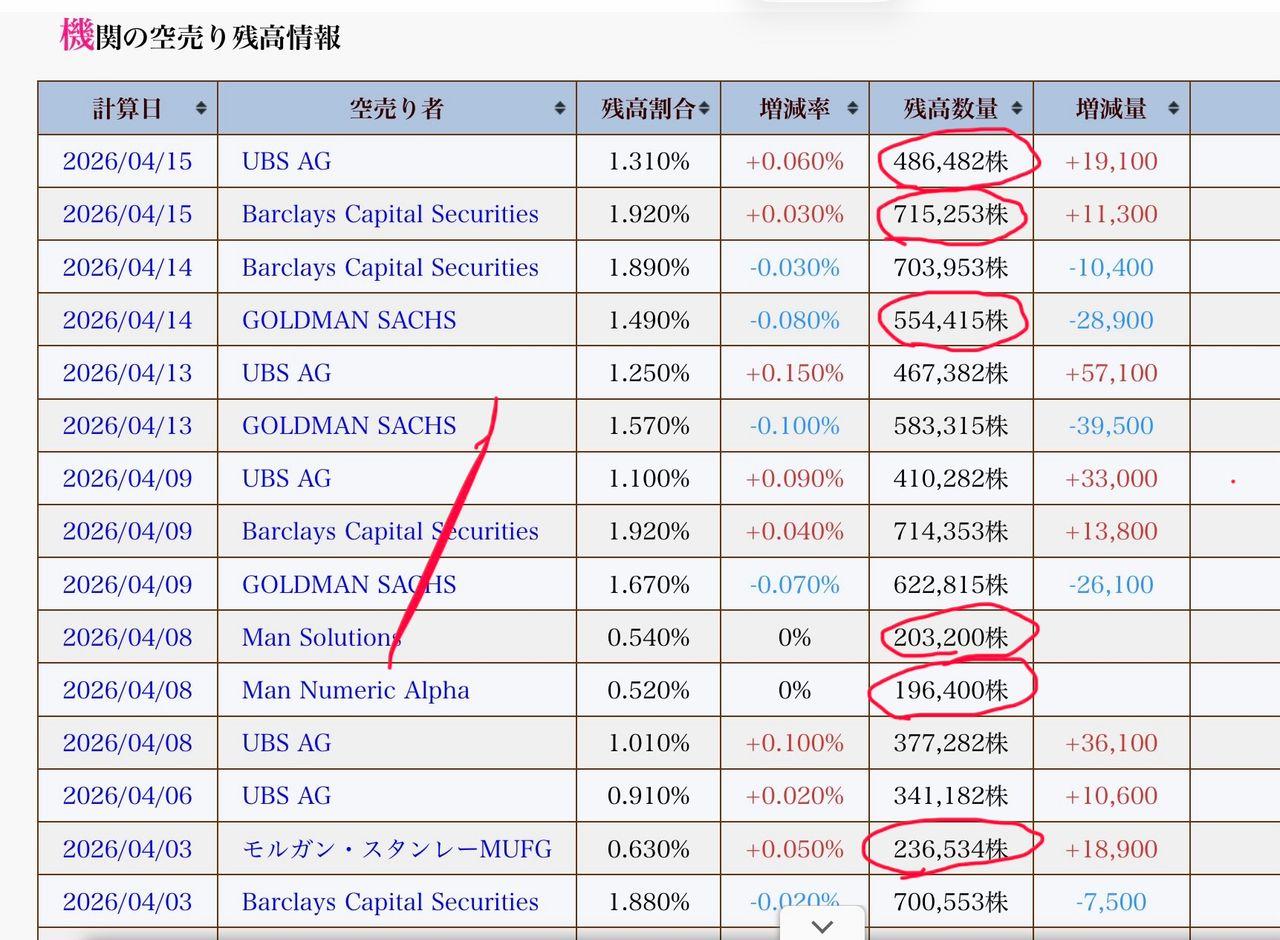The width and height of the screenshot is (1280, 940).
Task: Open Barclays Capital Securities 2026/04/03 entry
Action: pos(390,902)
